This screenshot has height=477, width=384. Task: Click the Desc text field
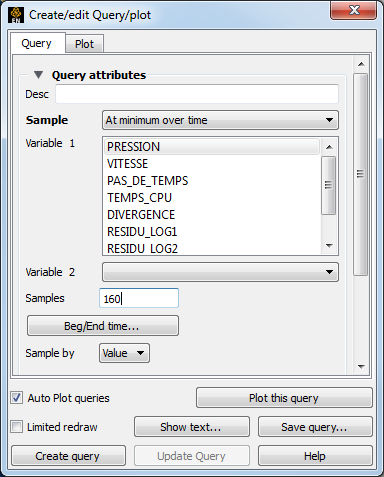click(197, 94)
